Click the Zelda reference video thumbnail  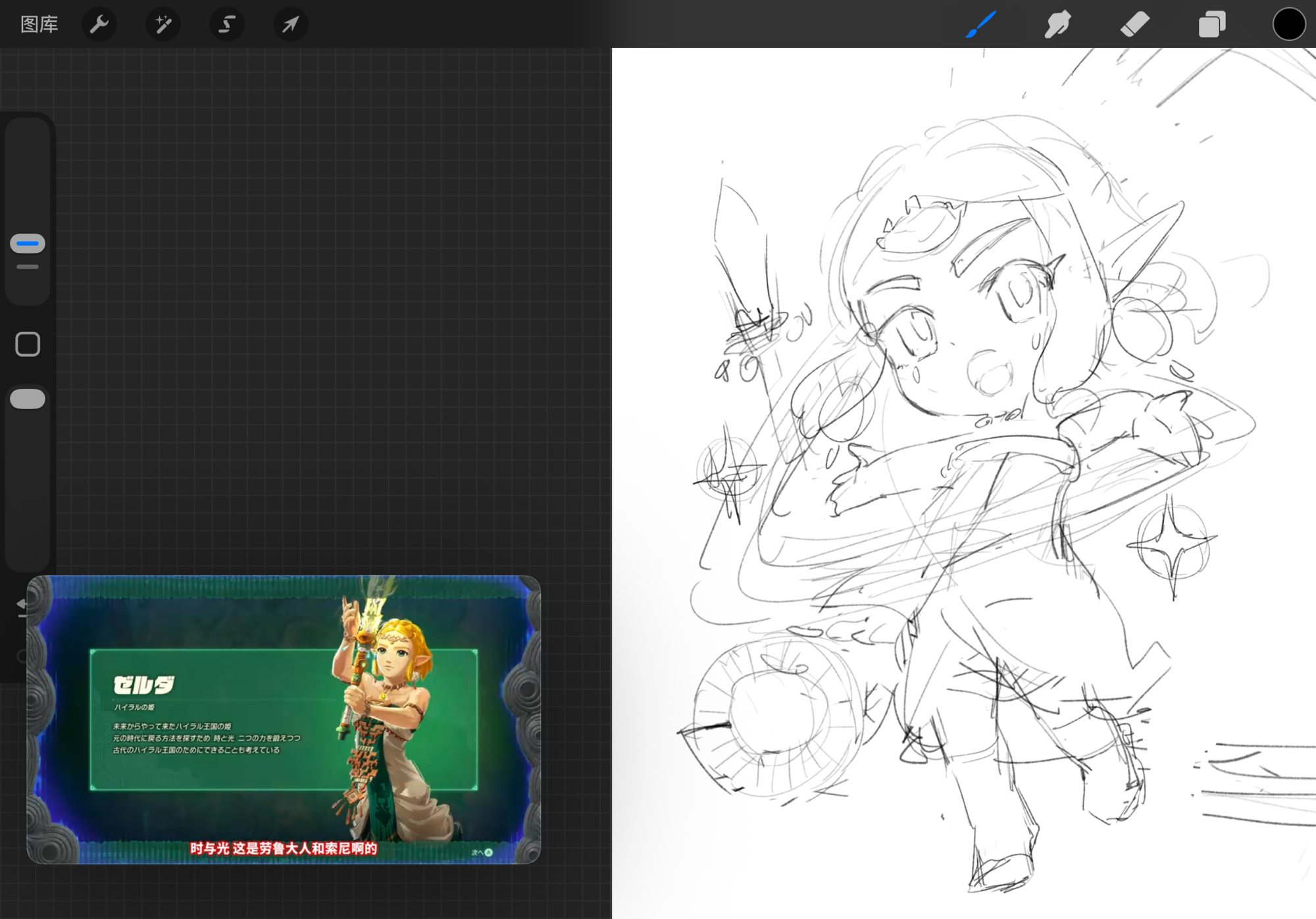point(283,719)
